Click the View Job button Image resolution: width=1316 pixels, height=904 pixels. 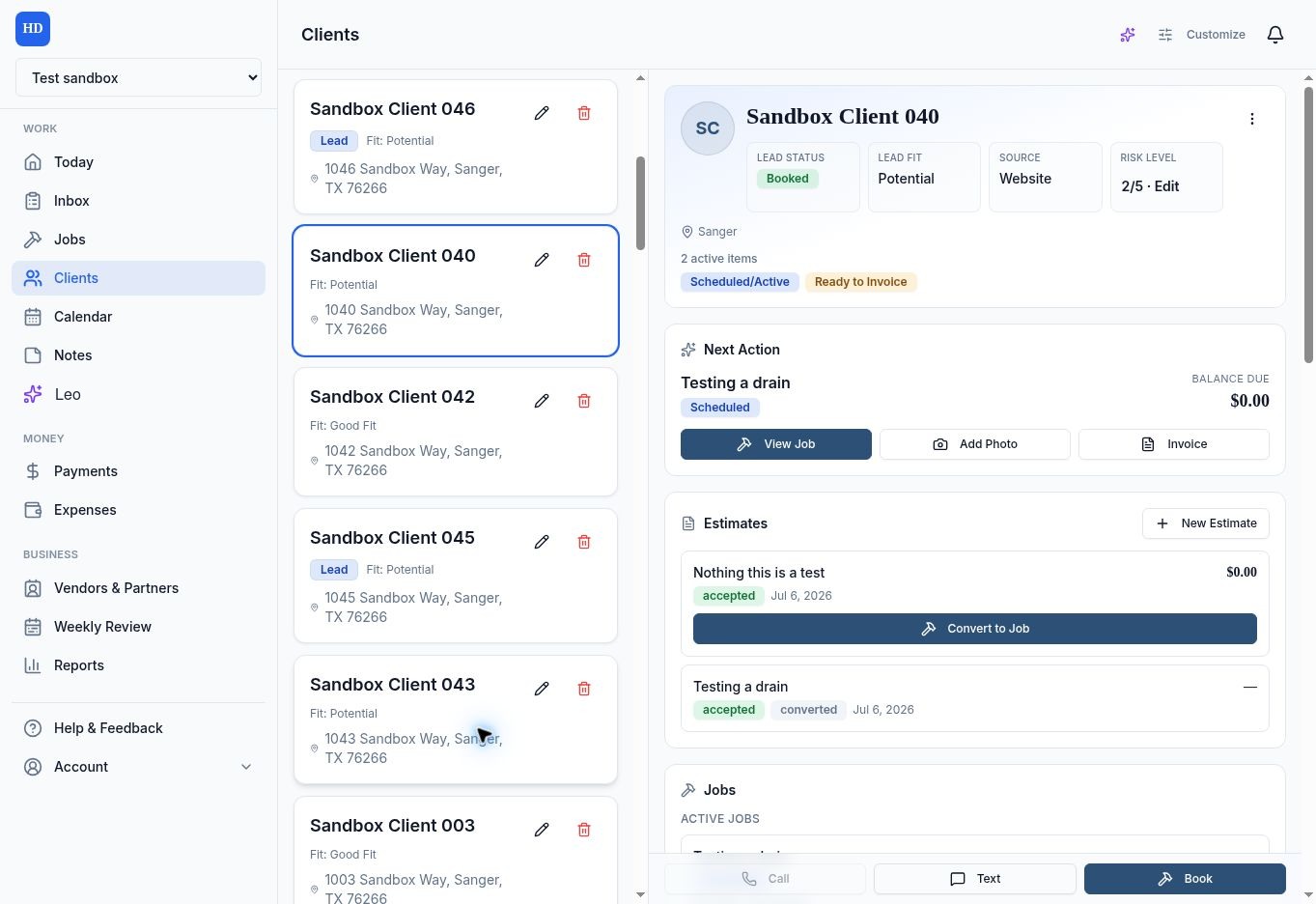tap(776, 444)
